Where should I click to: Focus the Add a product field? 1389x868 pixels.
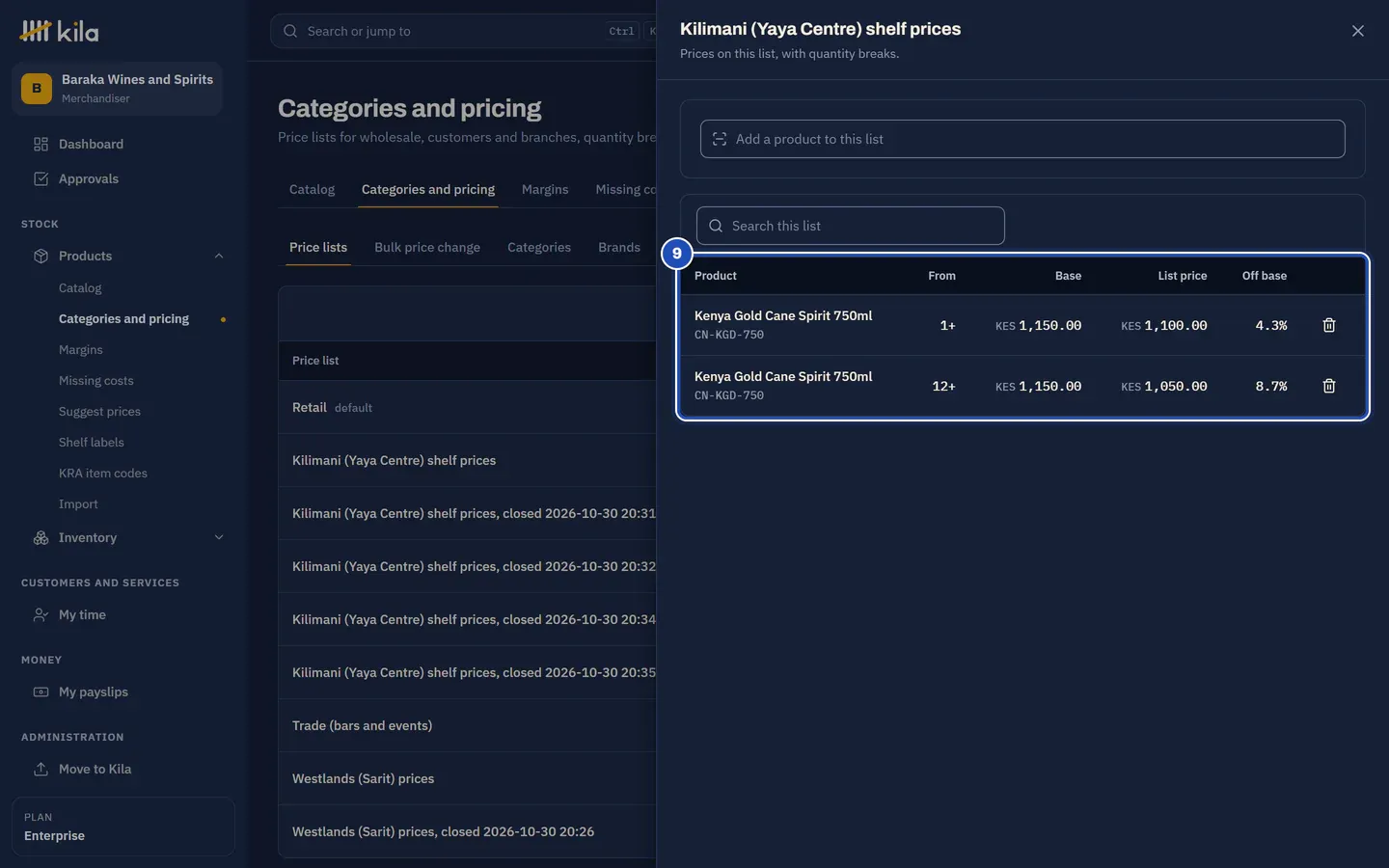[x=1022, y=139]
